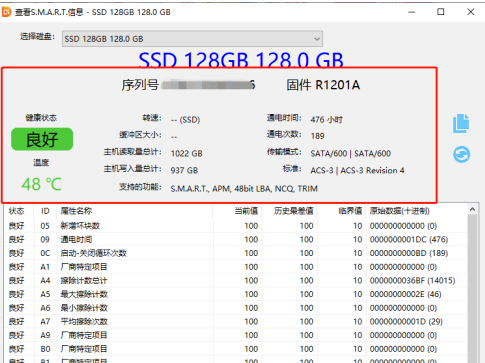
Task: Select the 新增坏块数 attribute row
Action: (235, 226)
